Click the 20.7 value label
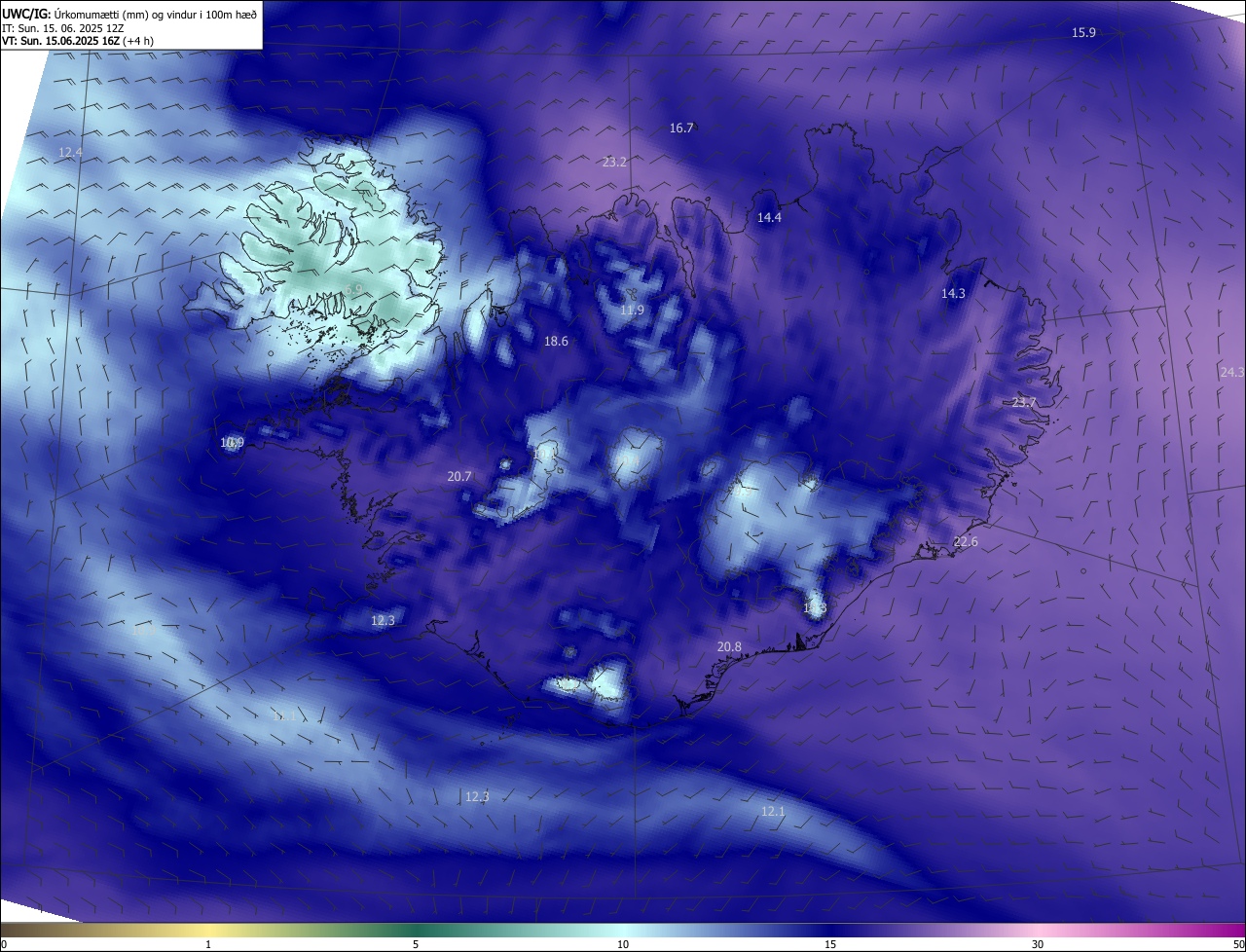The image size is (1246, 952). pyautogui.click(x=459, y=477)
